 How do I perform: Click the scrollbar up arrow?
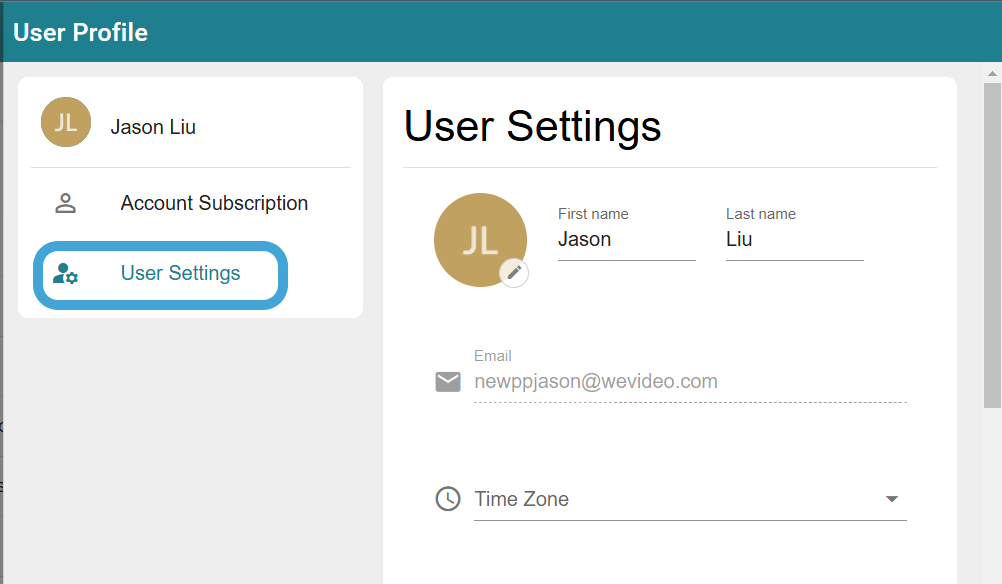pos(992,73)
